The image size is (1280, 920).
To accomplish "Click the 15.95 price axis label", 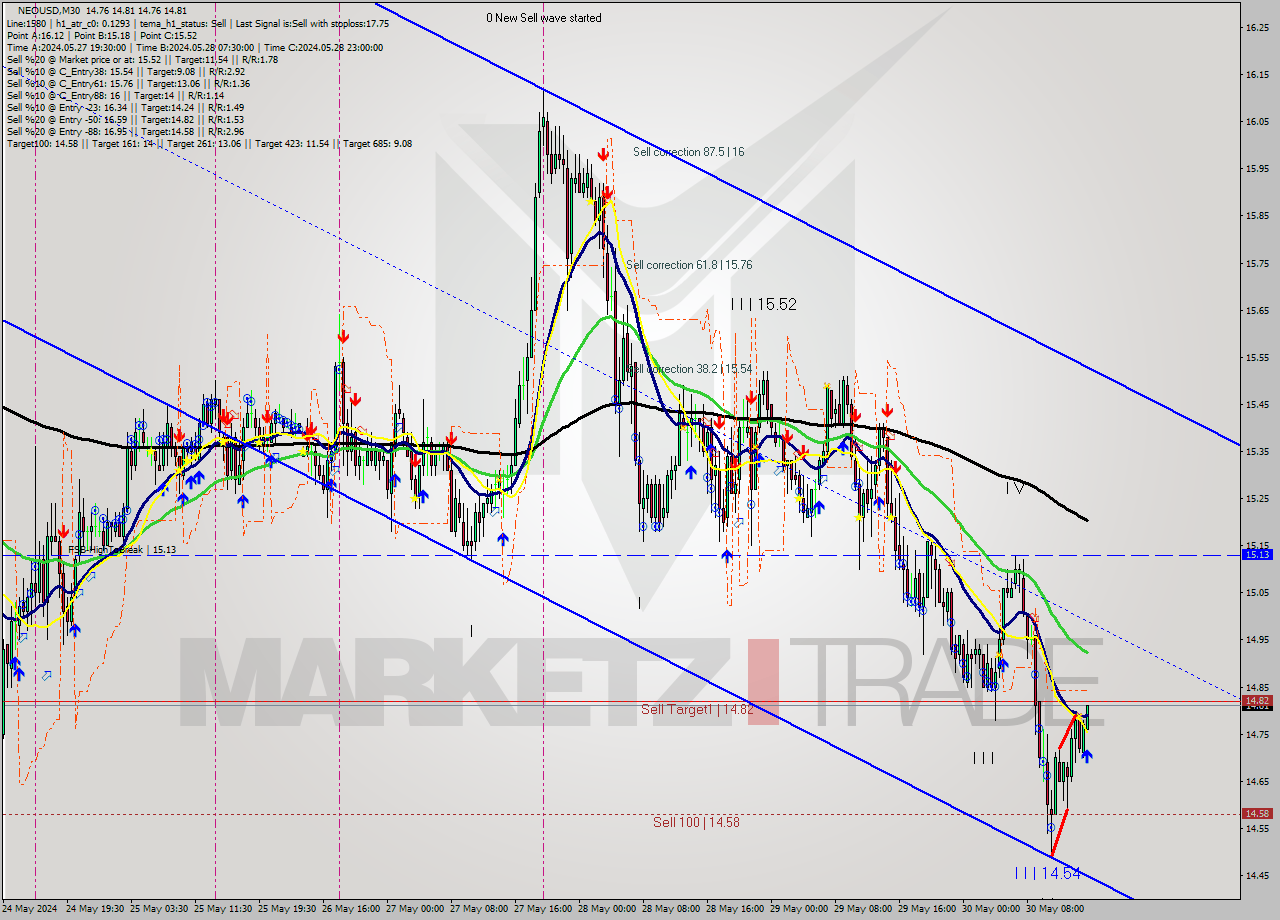I will tap(1256, 168).
